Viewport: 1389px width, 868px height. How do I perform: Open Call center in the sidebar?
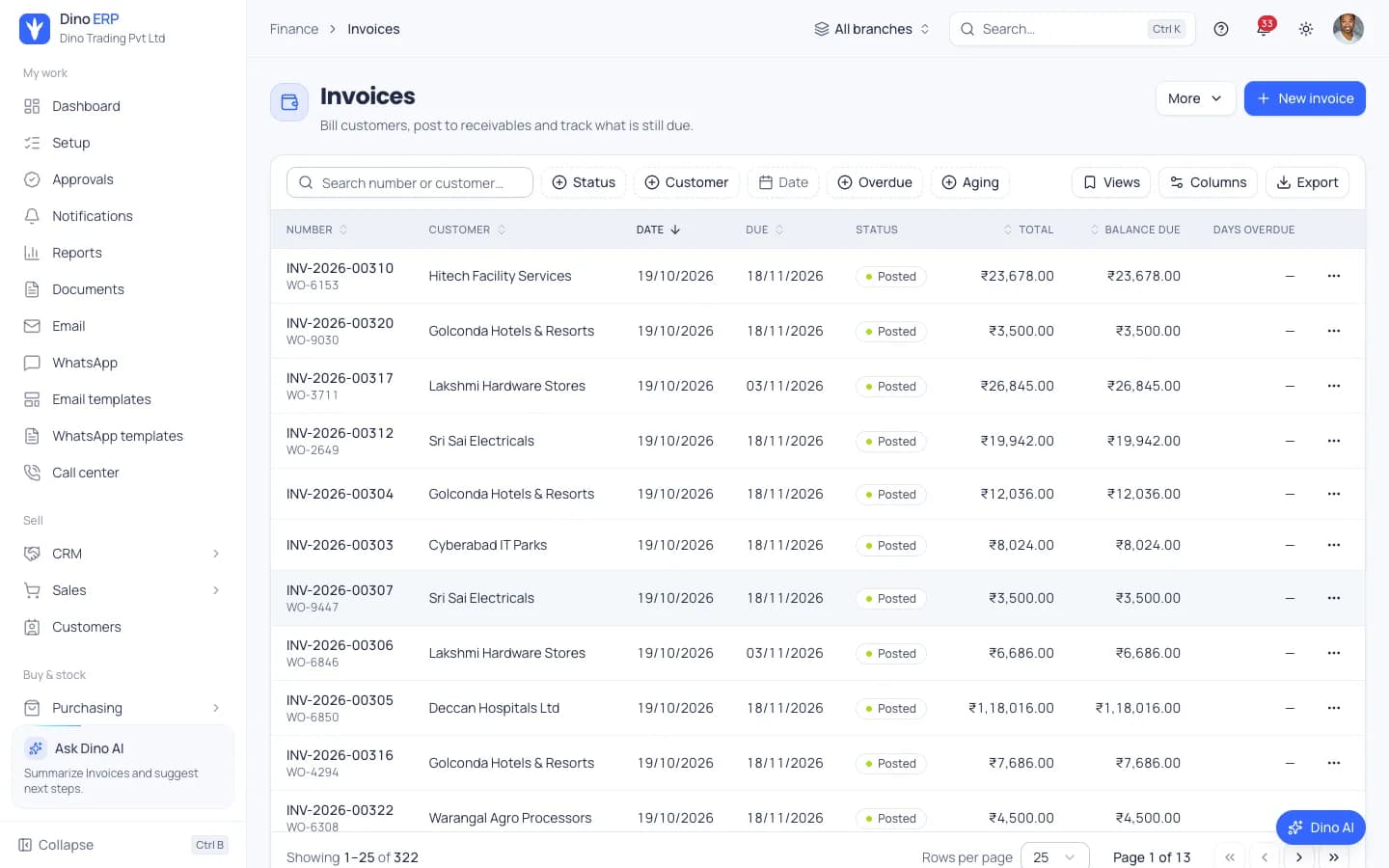click(x=123, y=473)
